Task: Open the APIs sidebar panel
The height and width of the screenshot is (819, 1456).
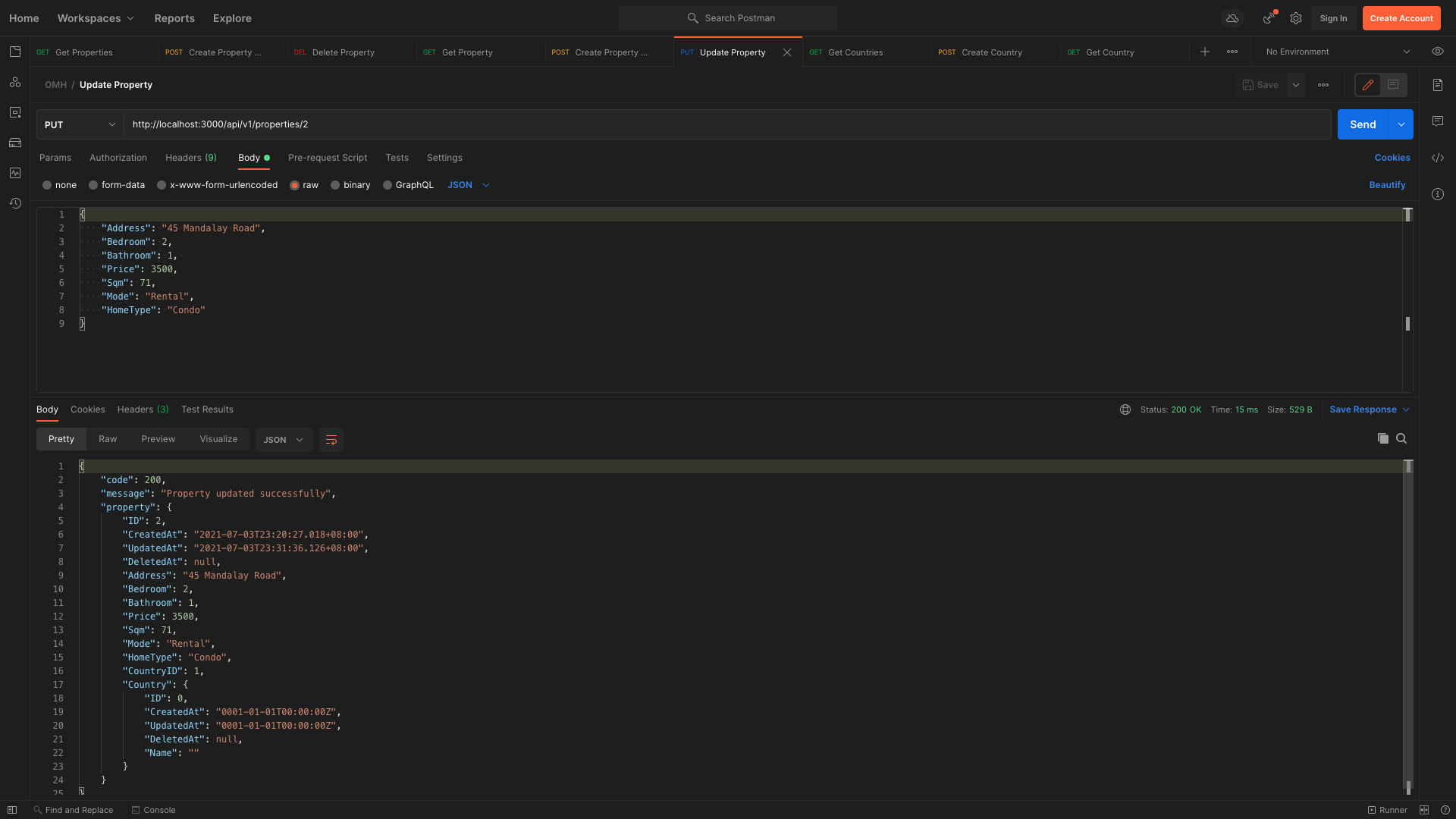Action: click(15, 83)
